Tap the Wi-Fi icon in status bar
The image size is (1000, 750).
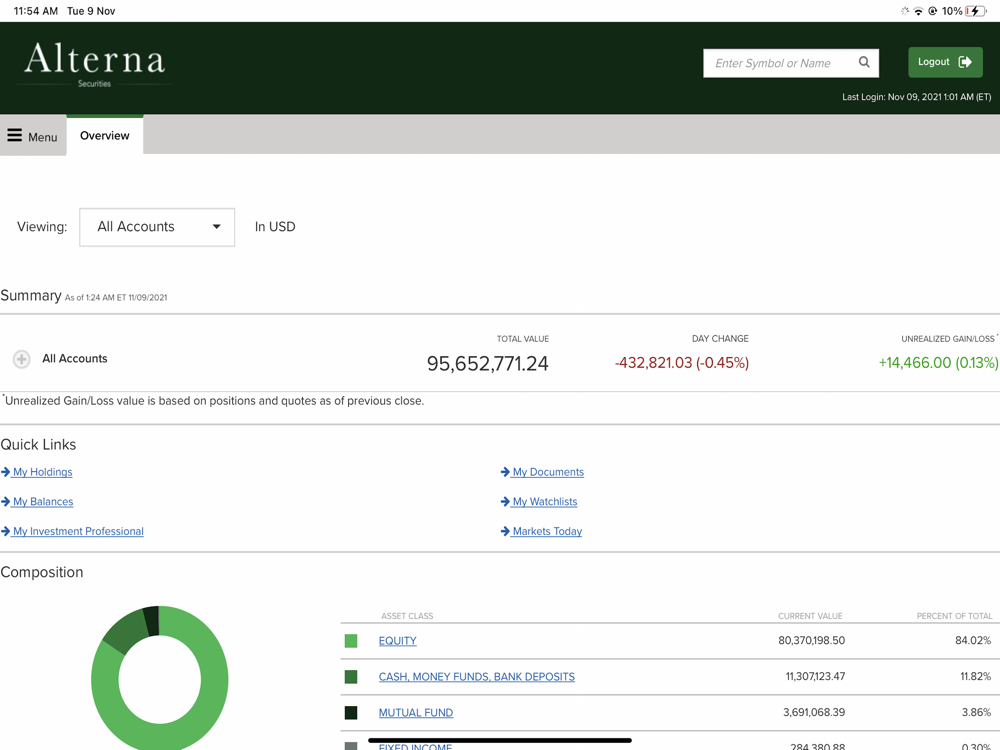tap(918, 11)
